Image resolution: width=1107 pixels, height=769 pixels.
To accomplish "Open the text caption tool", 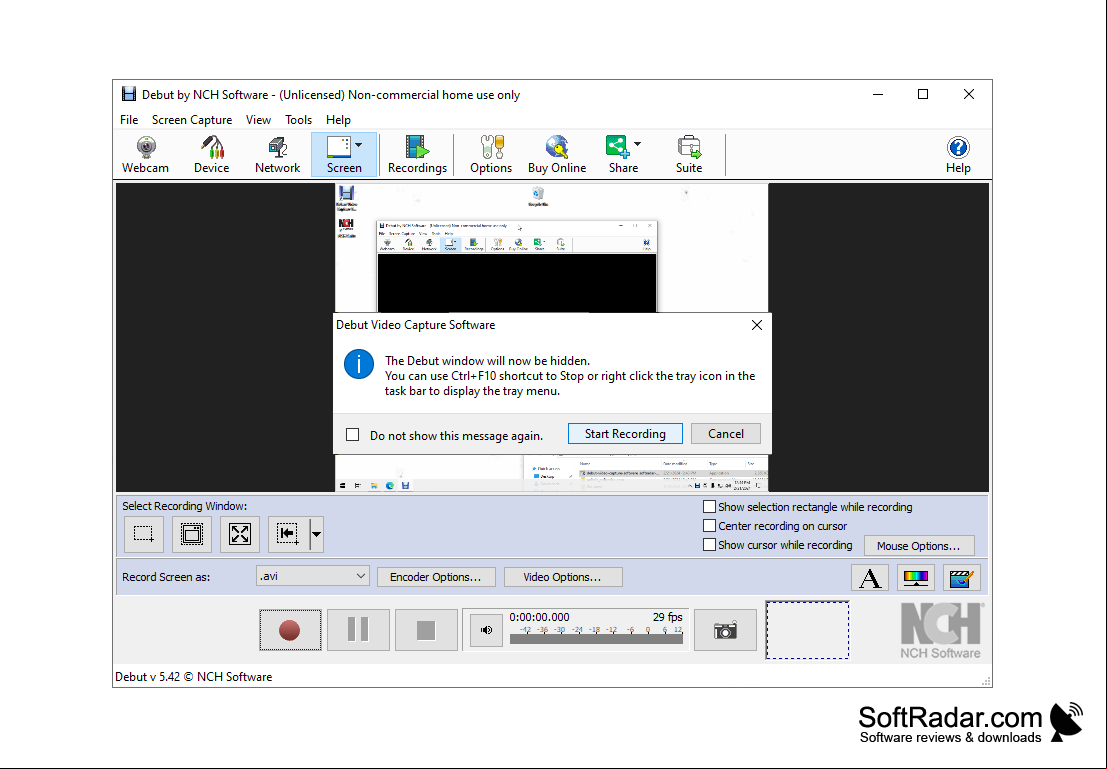I will point(870,578).
